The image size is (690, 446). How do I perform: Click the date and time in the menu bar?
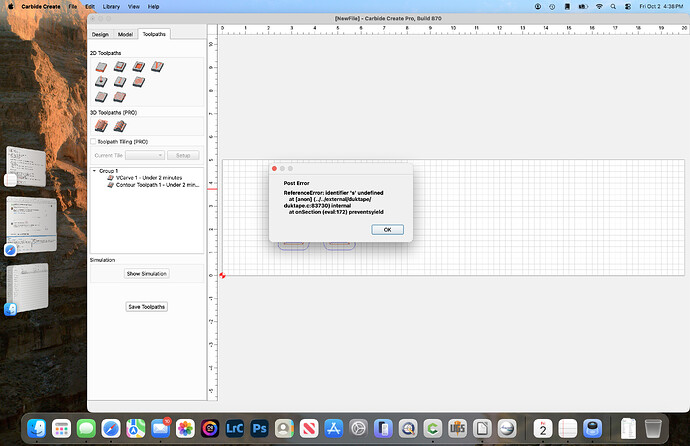661,7
